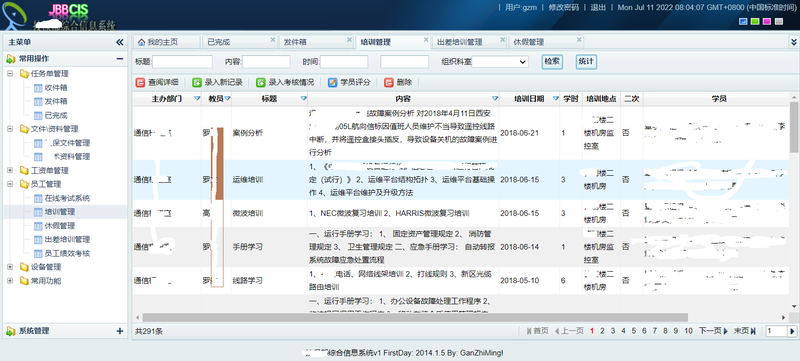800x361 pixels.
Task: Close the 已完成 tab
Action: click(273, 39)
